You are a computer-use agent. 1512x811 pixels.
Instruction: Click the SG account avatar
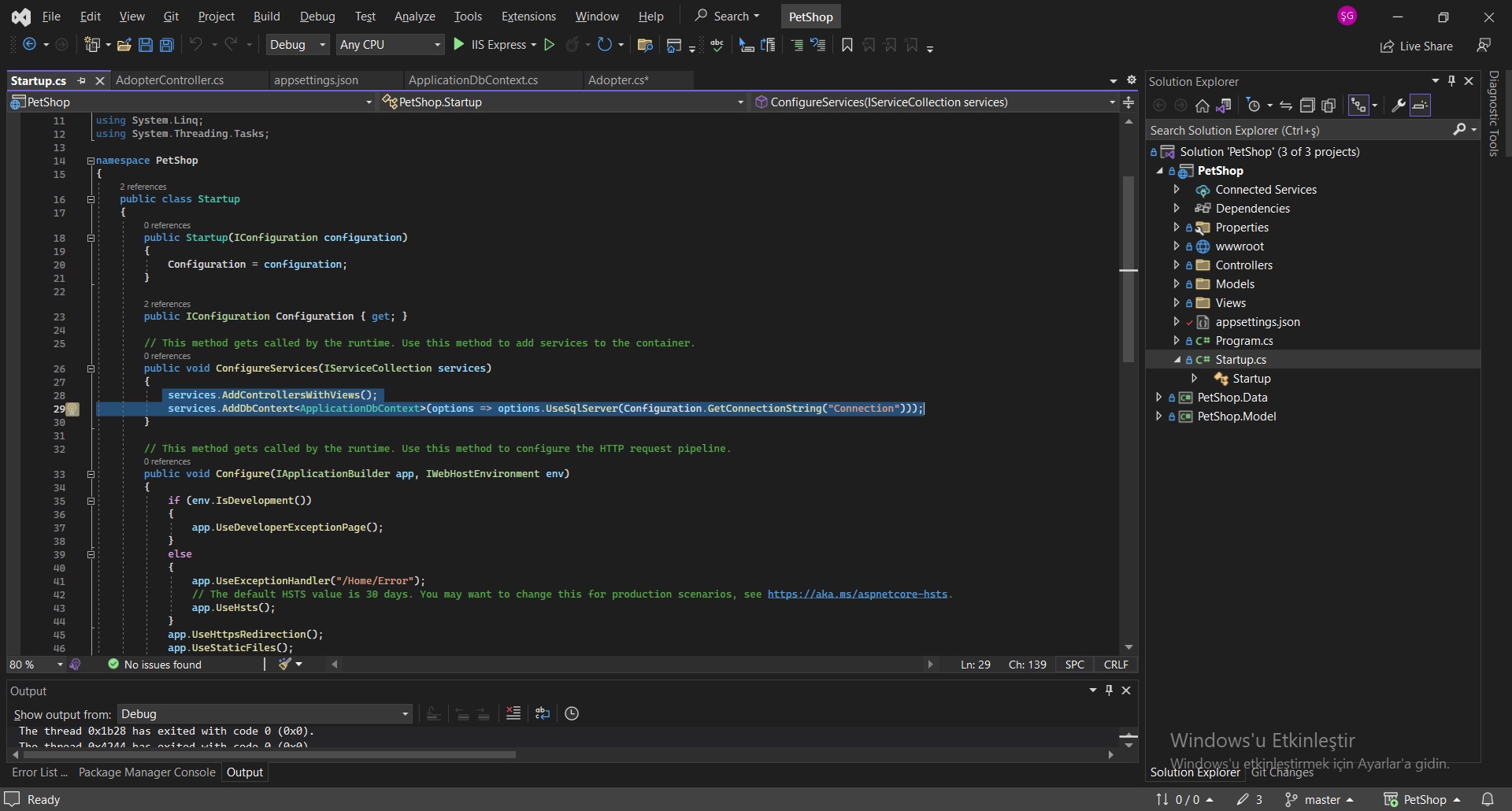click(x=1347, y=16)
